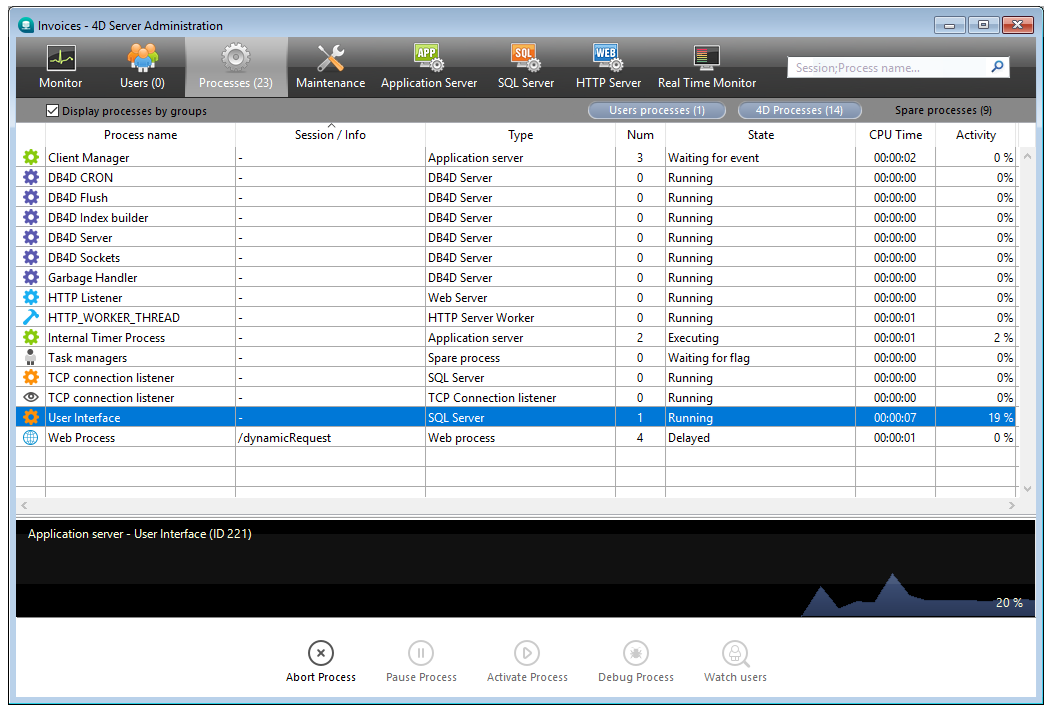Image resolution: width=1053 pixels, height=713 pixels.
Task: Open the Users page
Action: pyautogui.click(x=142, y=68)
